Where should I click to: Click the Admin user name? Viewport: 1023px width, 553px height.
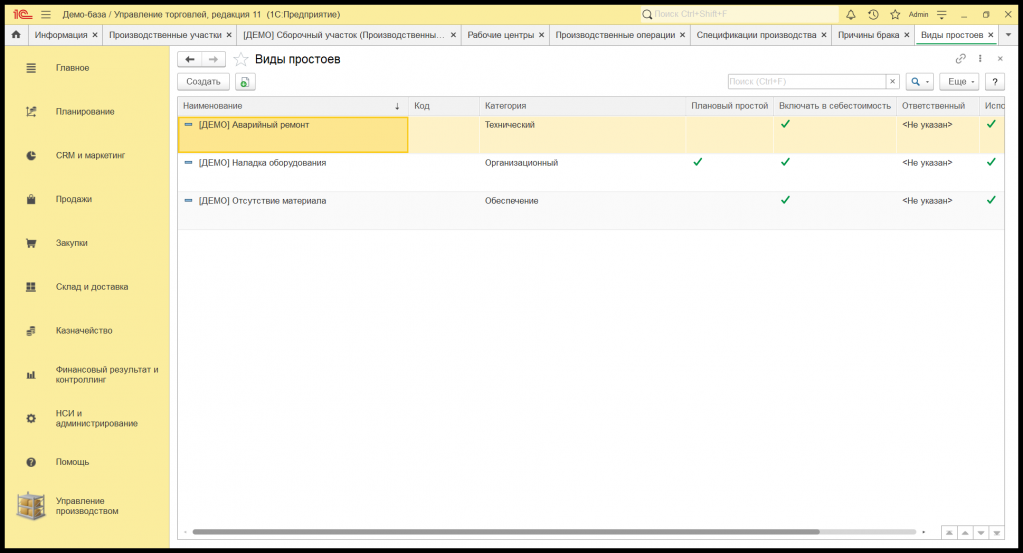918,14
